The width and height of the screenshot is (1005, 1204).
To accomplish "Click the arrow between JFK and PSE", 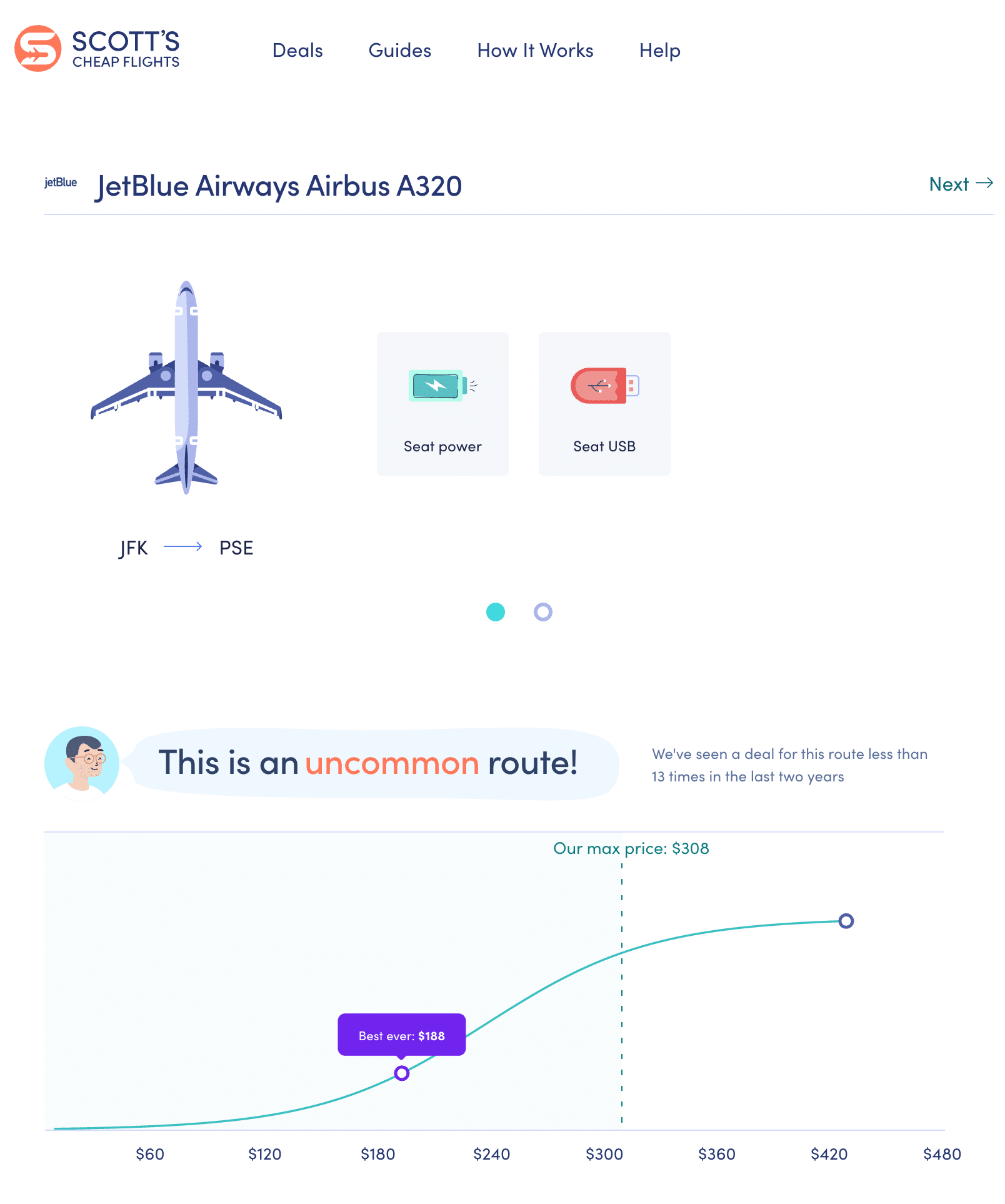I will click(x=182, y=547).
